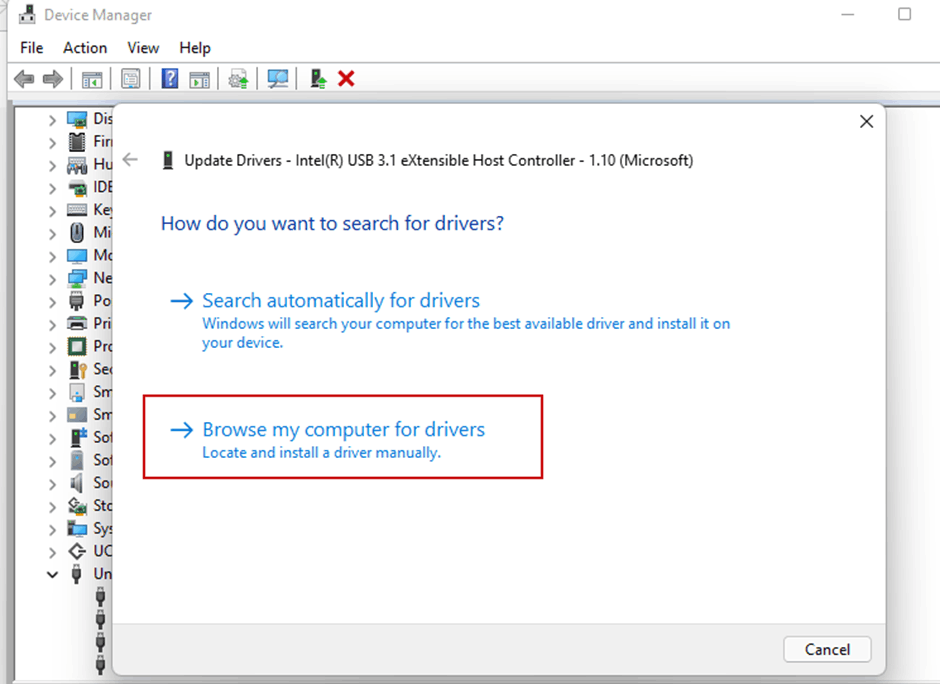The image size is (940, 684).
Task: Click Scan for hardware changes icon
Action: (x=278, y=79)
